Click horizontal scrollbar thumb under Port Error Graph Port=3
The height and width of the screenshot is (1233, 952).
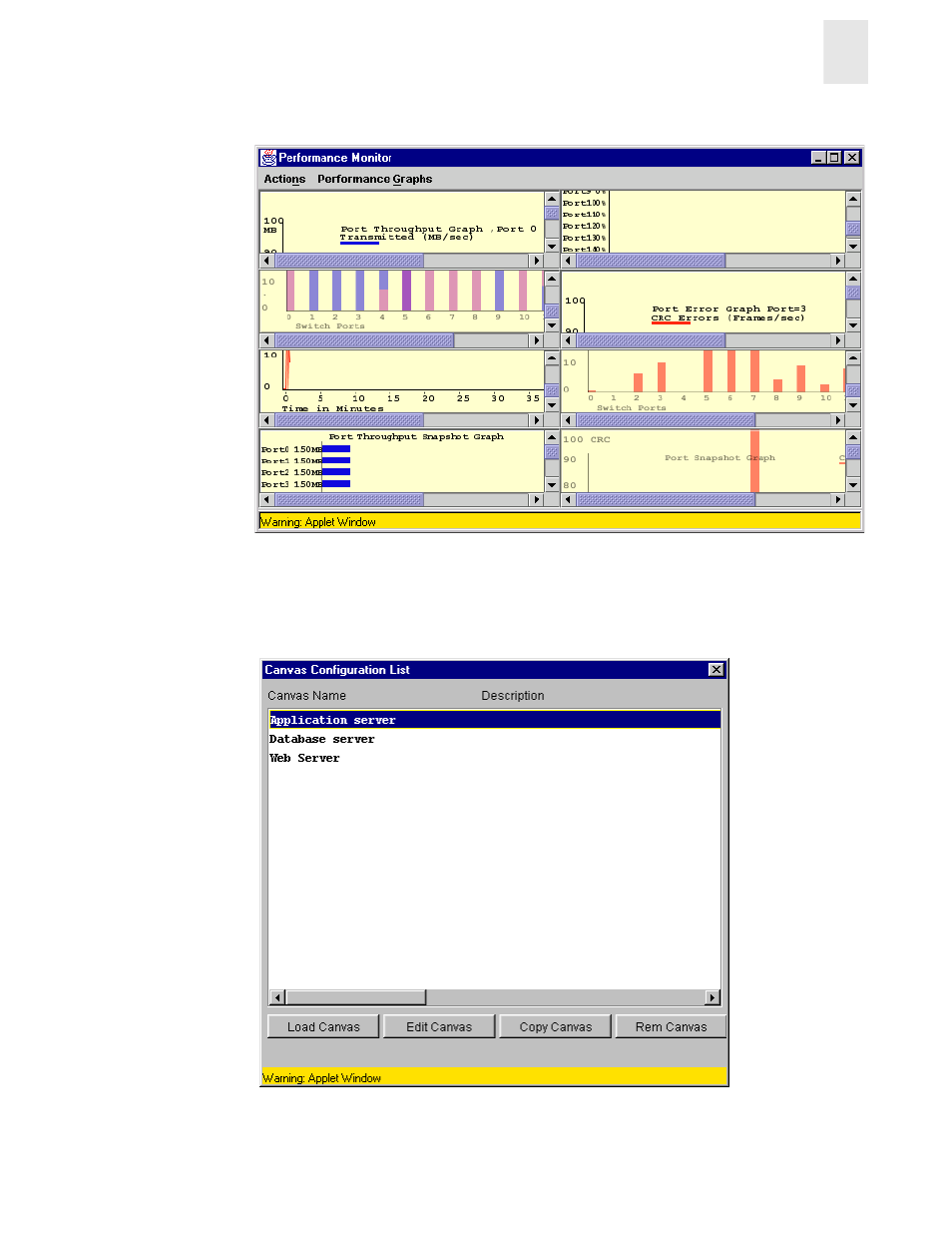pyautogui.click(x=651, y=340)
